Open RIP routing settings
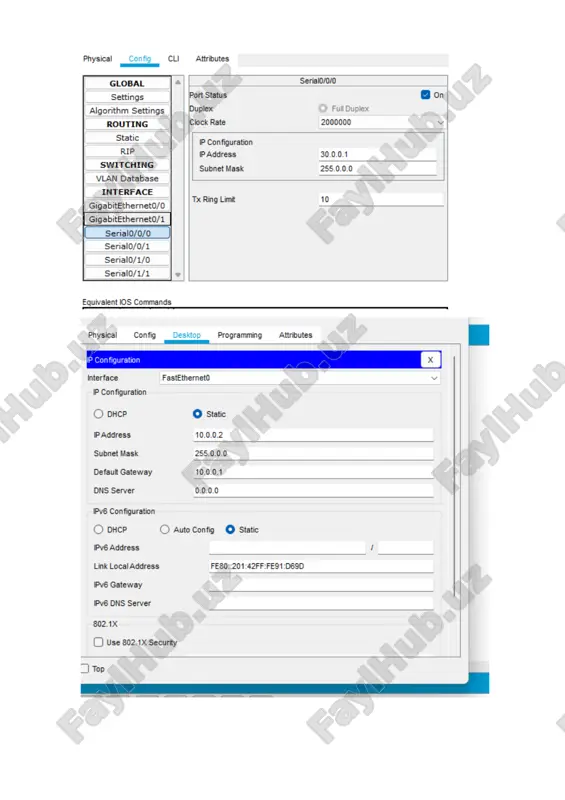This screenshot has width=565, height=800. click(x=127, y=152)
